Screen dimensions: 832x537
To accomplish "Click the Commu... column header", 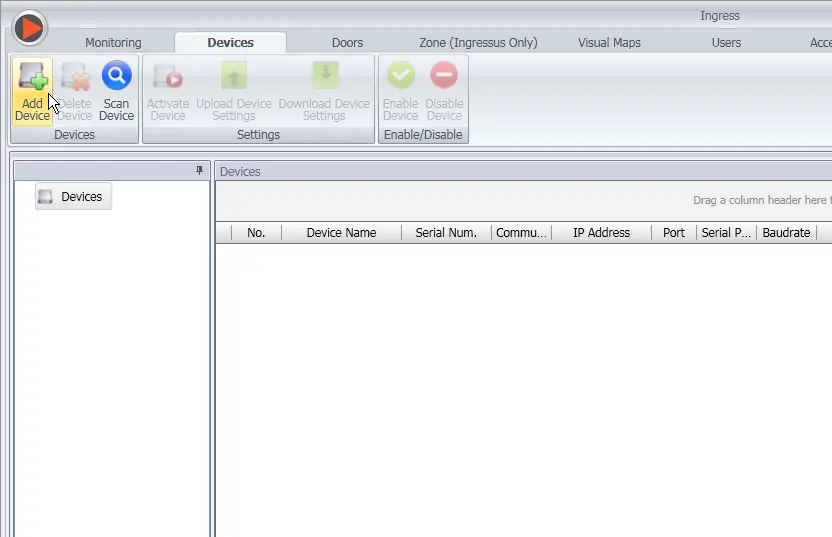I will tap(521, 232).
